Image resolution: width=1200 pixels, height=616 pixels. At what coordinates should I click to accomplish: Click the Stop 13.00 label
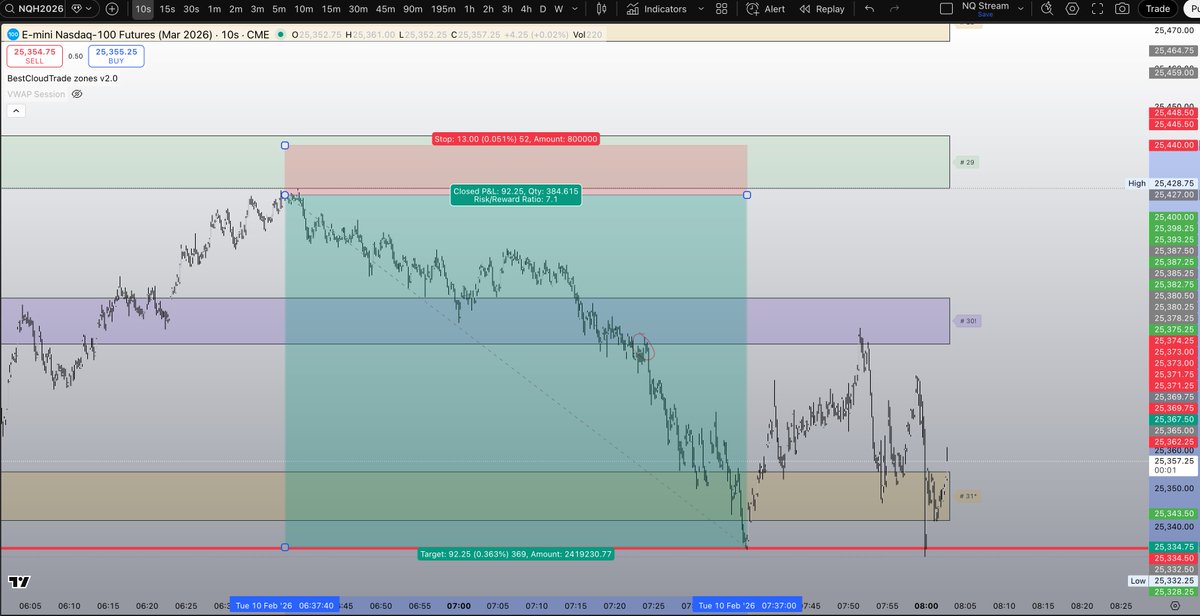click(516, 139)
